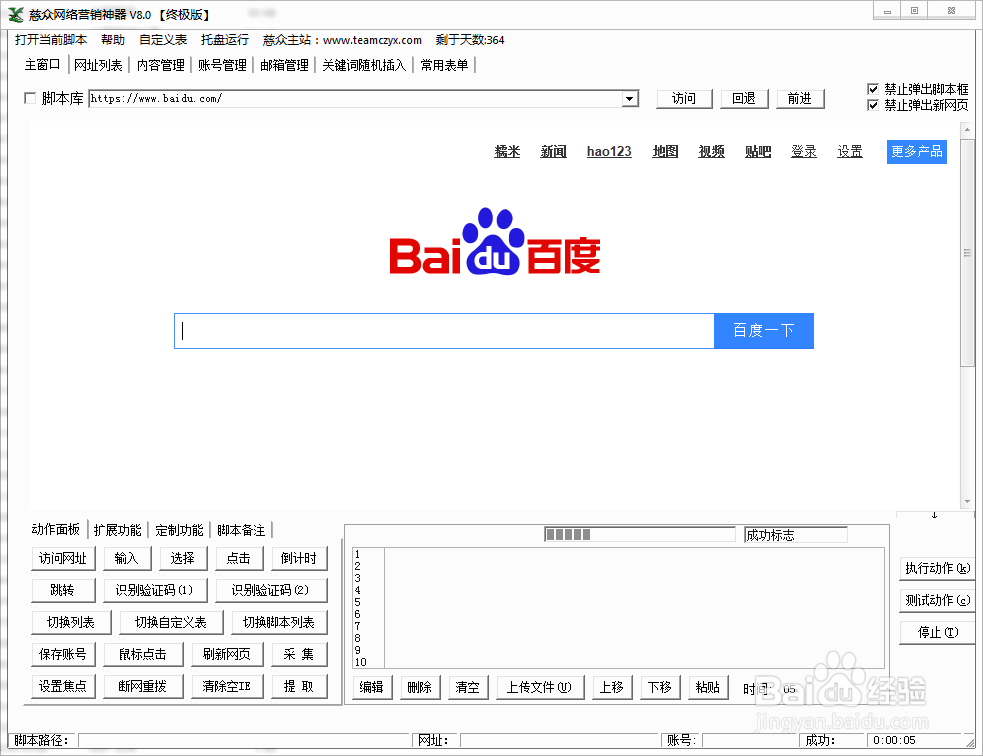Click the 刷新网页 button

point(227,654)
